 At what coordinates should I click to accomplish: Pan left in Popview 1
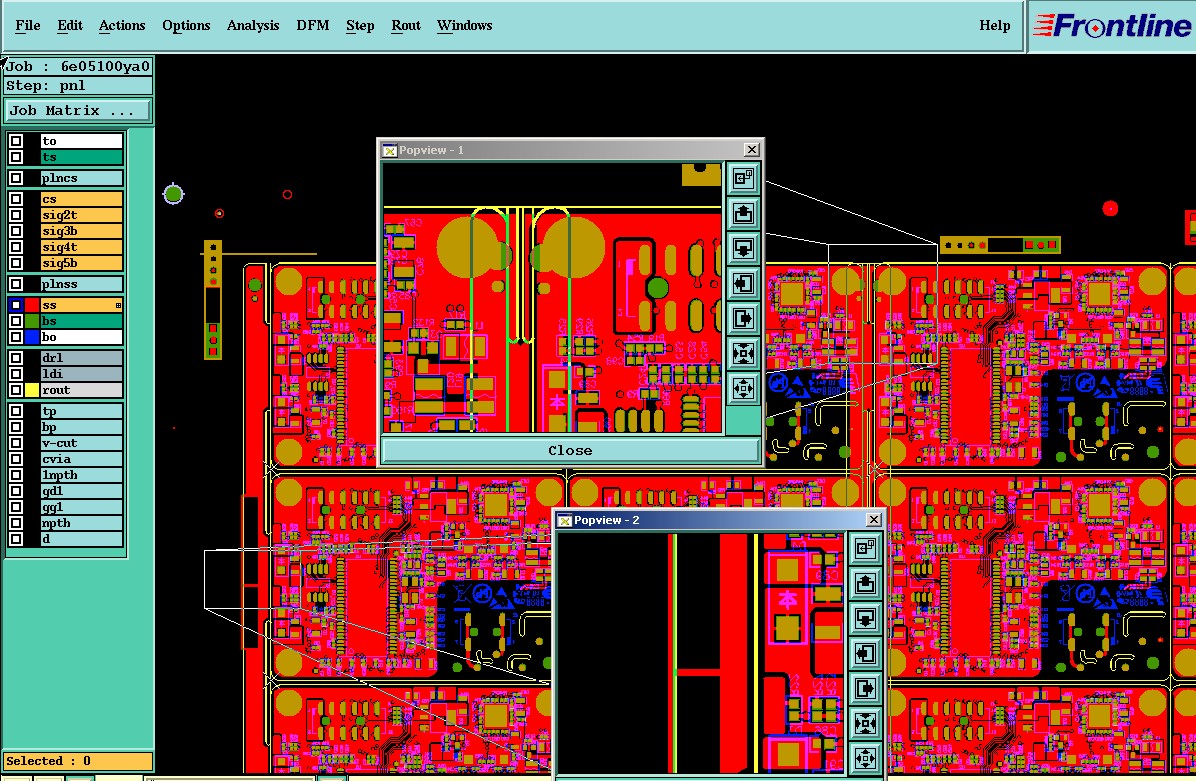743,284
